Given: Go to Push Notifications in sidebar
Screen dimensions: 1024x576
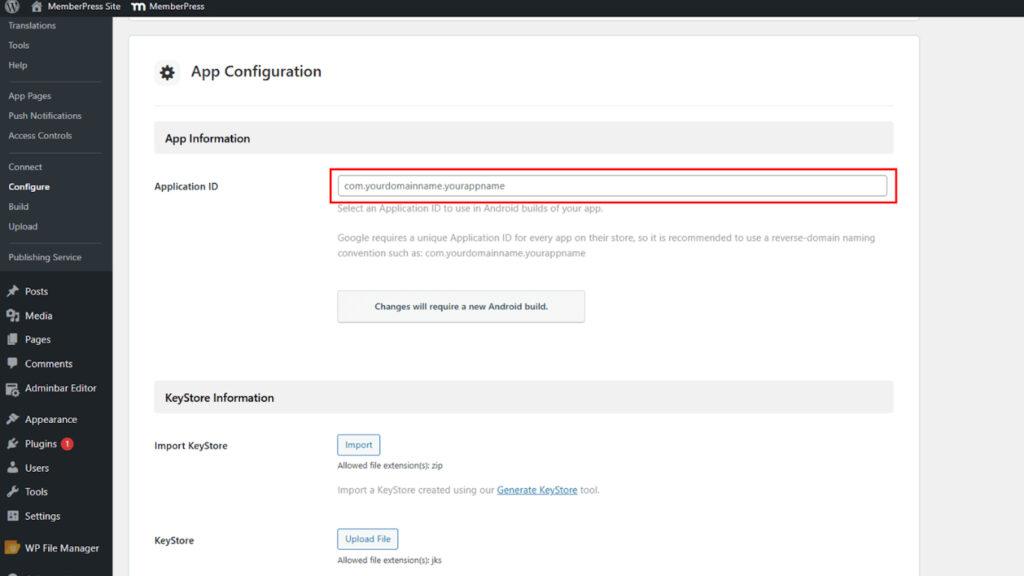Looking at the screenshot, I should coord(45,116).
